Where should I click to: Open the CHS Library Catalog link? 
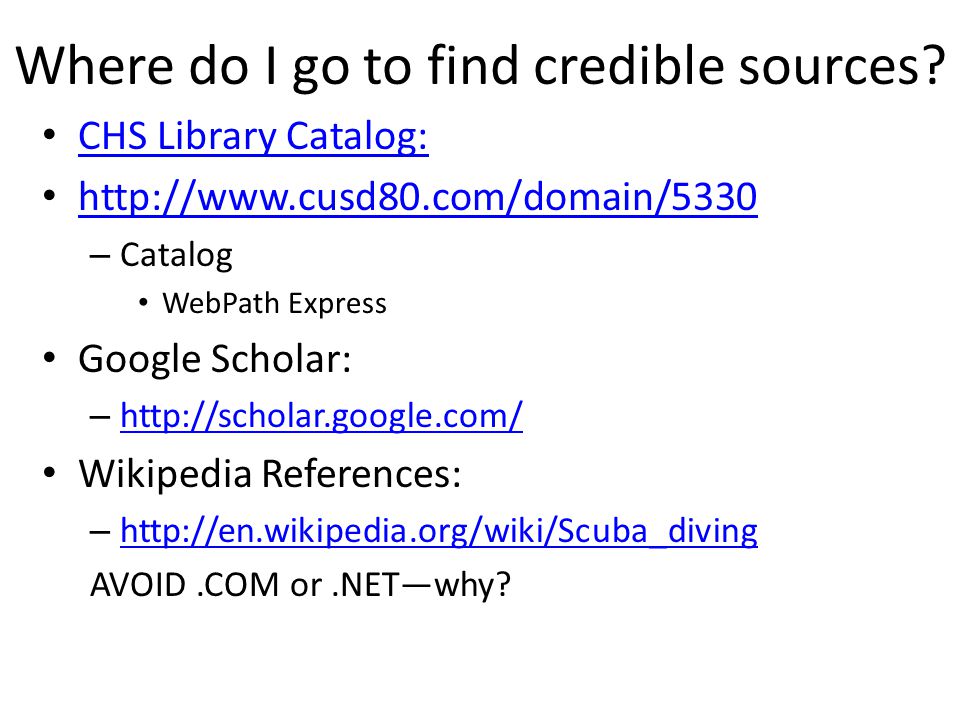(253, 136)
